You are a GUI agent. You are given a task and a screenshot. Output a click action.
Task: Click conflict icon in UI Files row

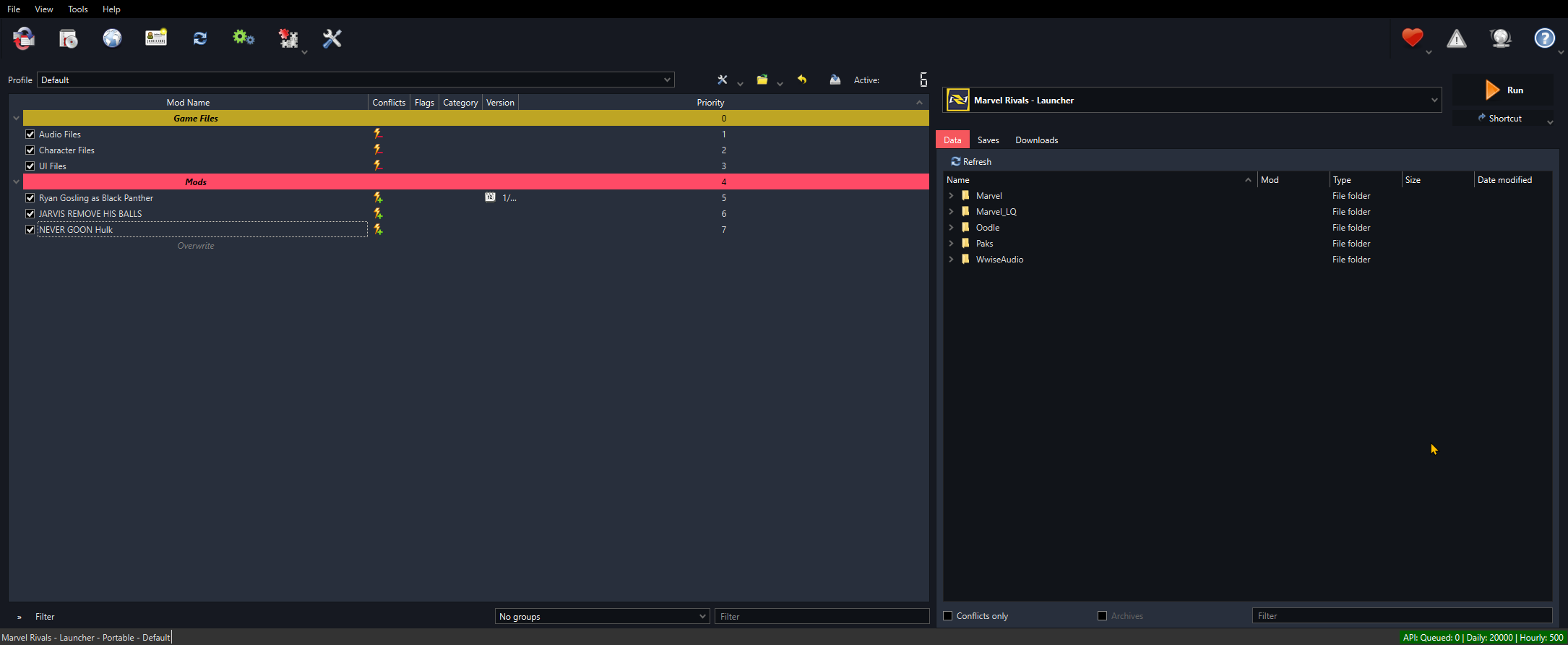pyautogui.click(x=378, y=166)
